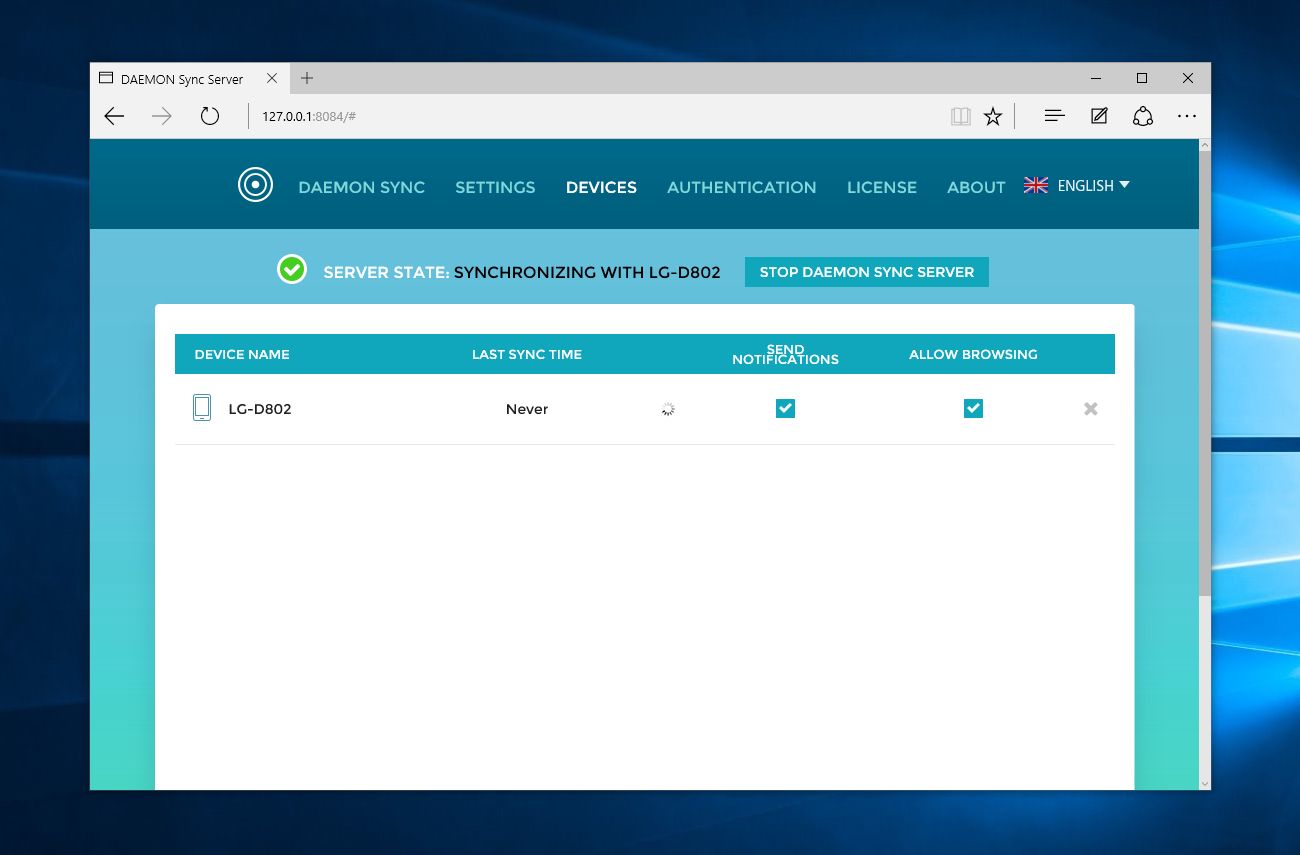Open the Edge settings and more menu
This screenshot has height=855, width=1300.
click(1186, 116)
